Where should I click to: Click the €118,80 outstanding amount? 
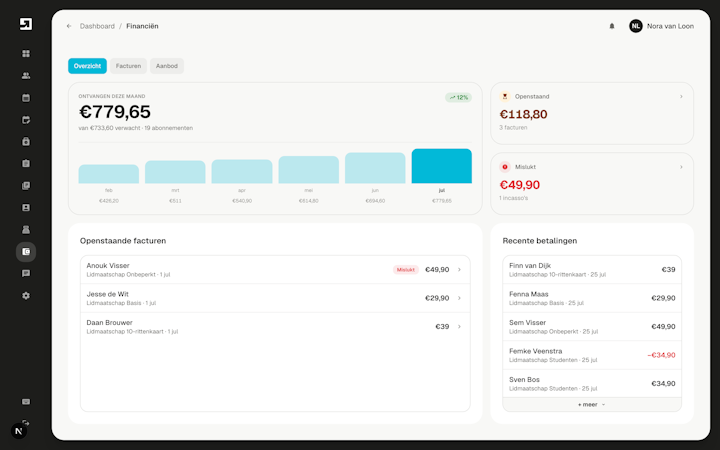[x=523, y=114]
